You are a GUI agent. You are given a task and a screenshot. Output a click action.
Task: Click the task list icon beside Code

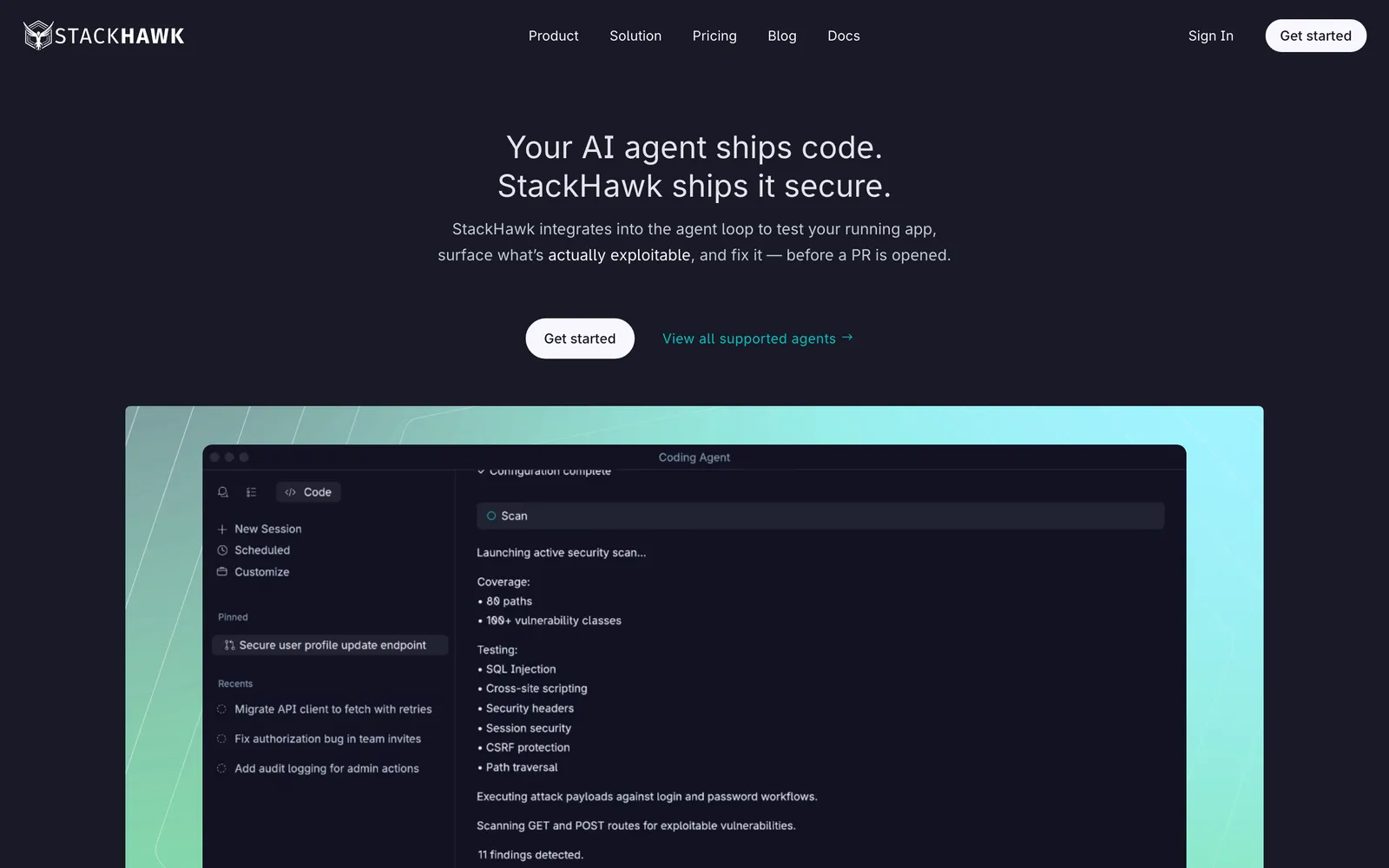tap(251, 492)
